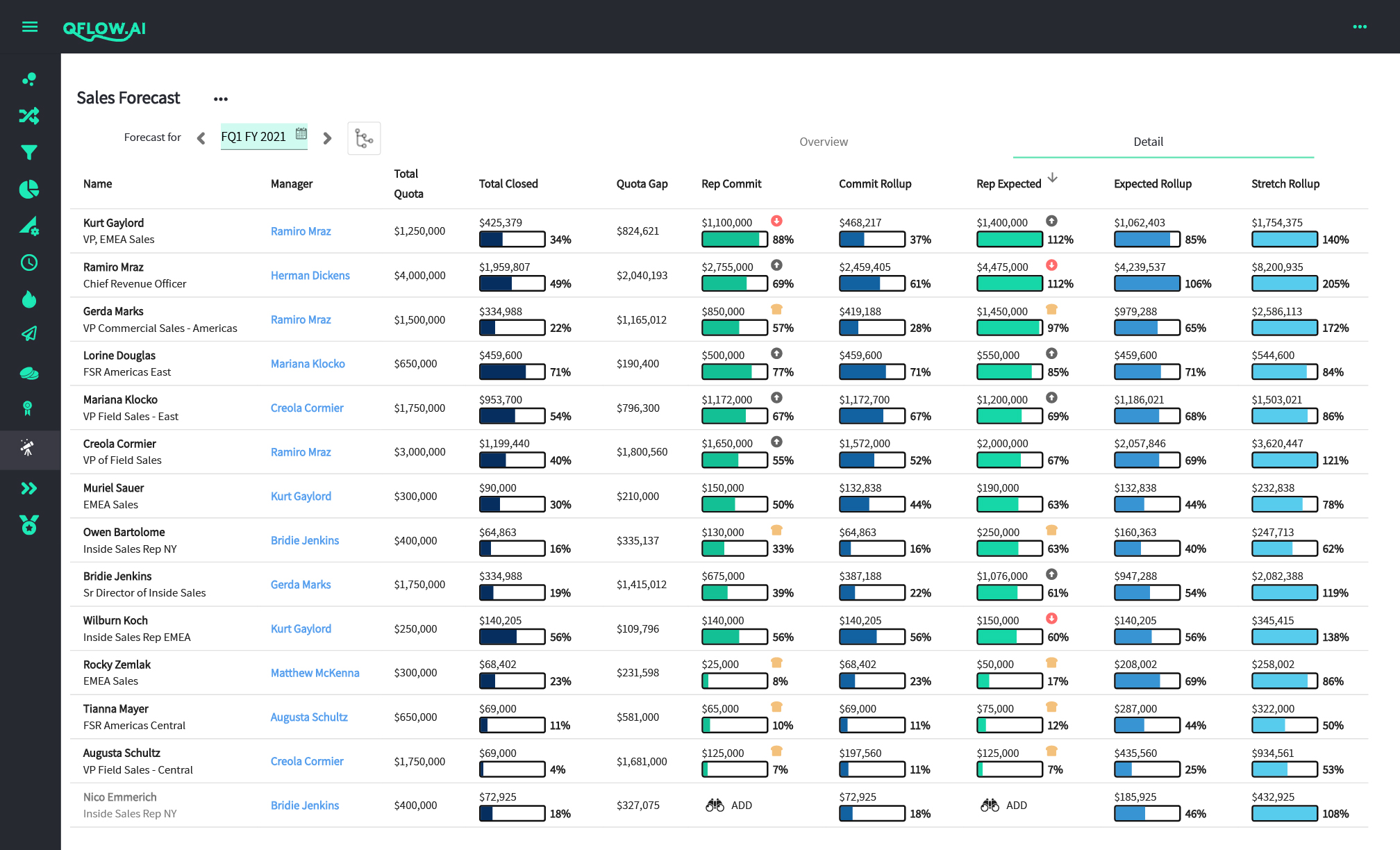Open the dots cluster sidebar icon
Viewport: 1400px width, 850px height.
tap(29, 79)
